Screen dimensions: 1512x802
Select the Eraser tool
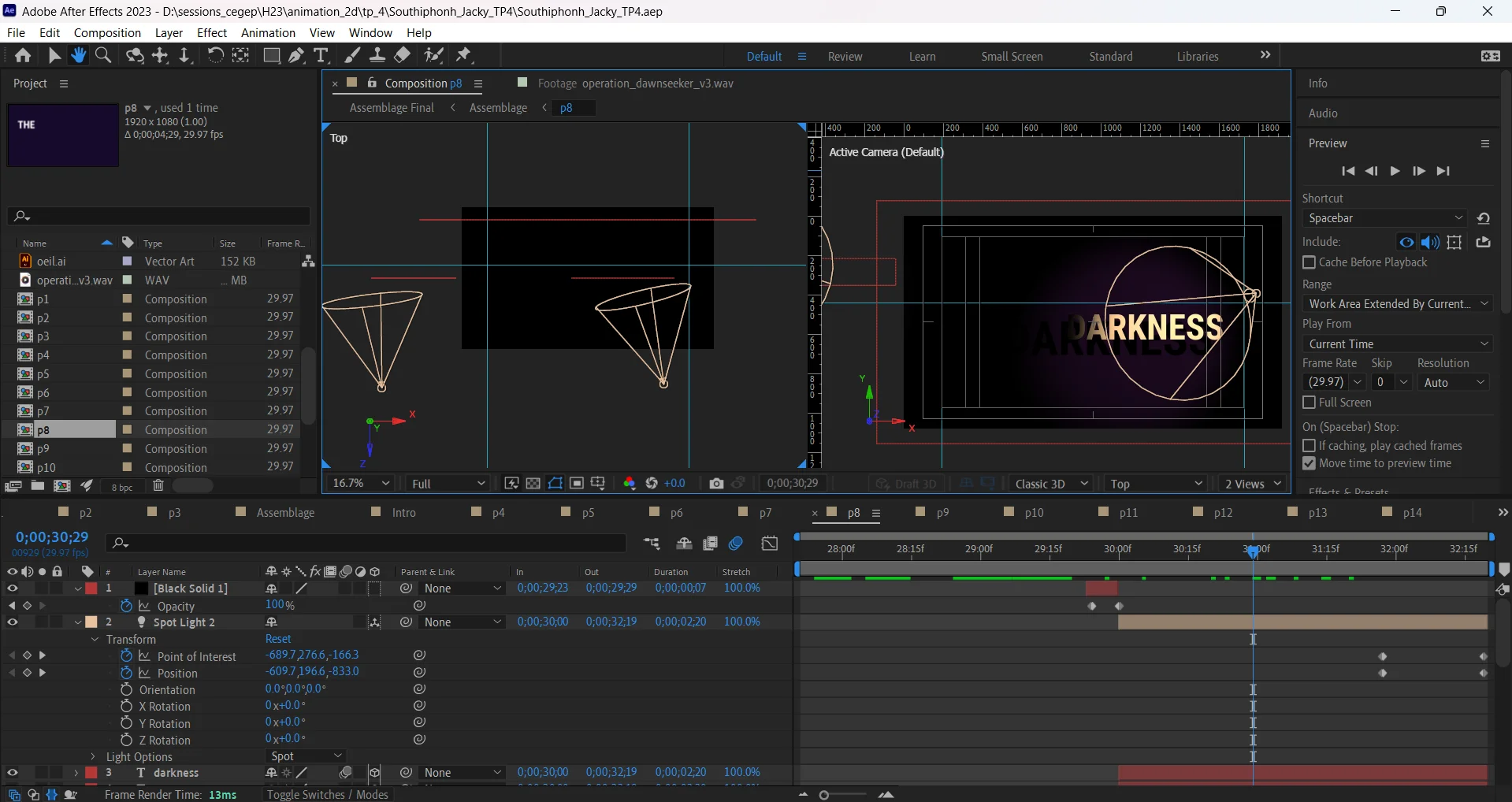(x=403, y=55)
